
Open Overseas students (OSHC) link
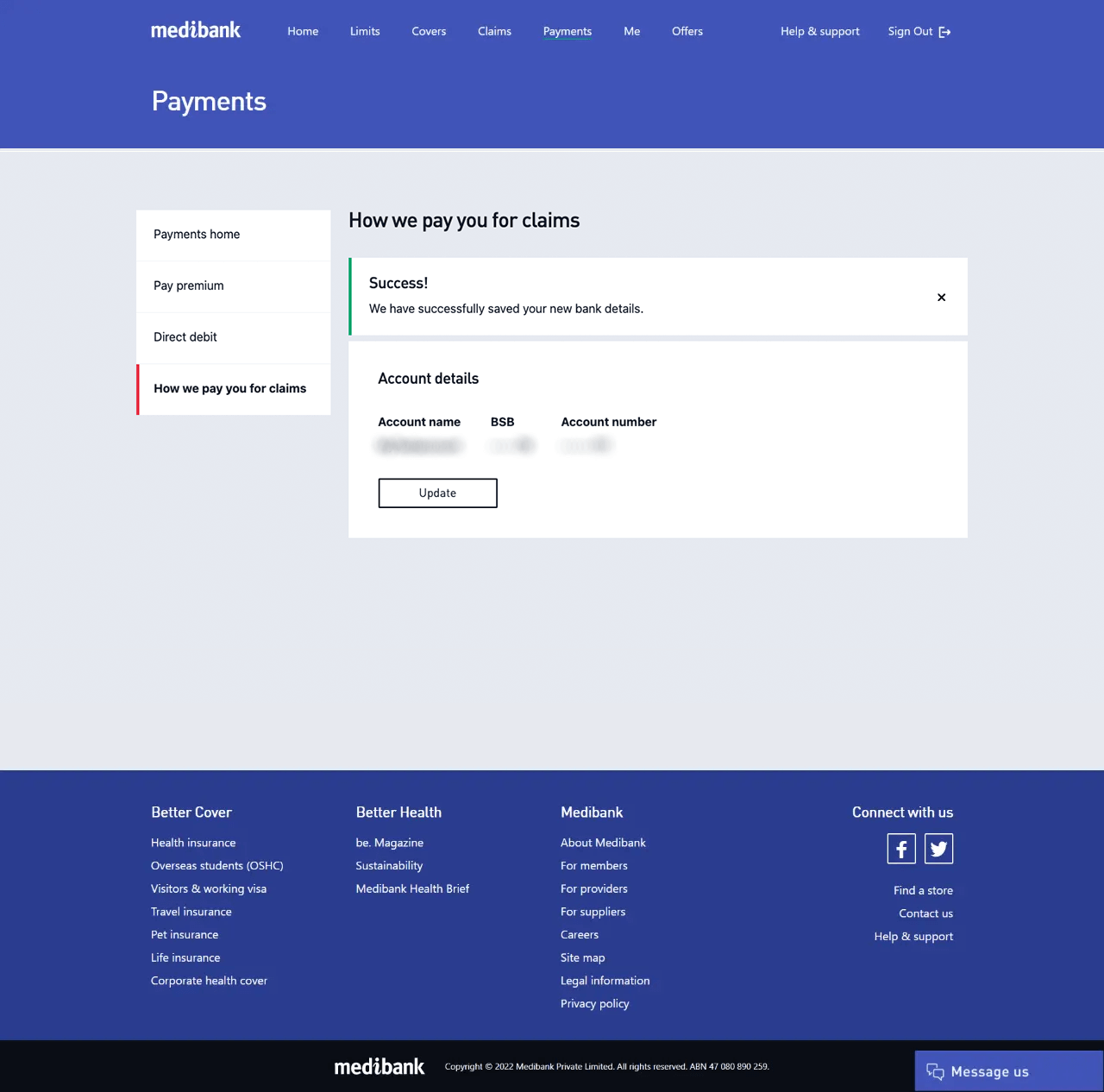pyautogui.click(x=217, y=866)
